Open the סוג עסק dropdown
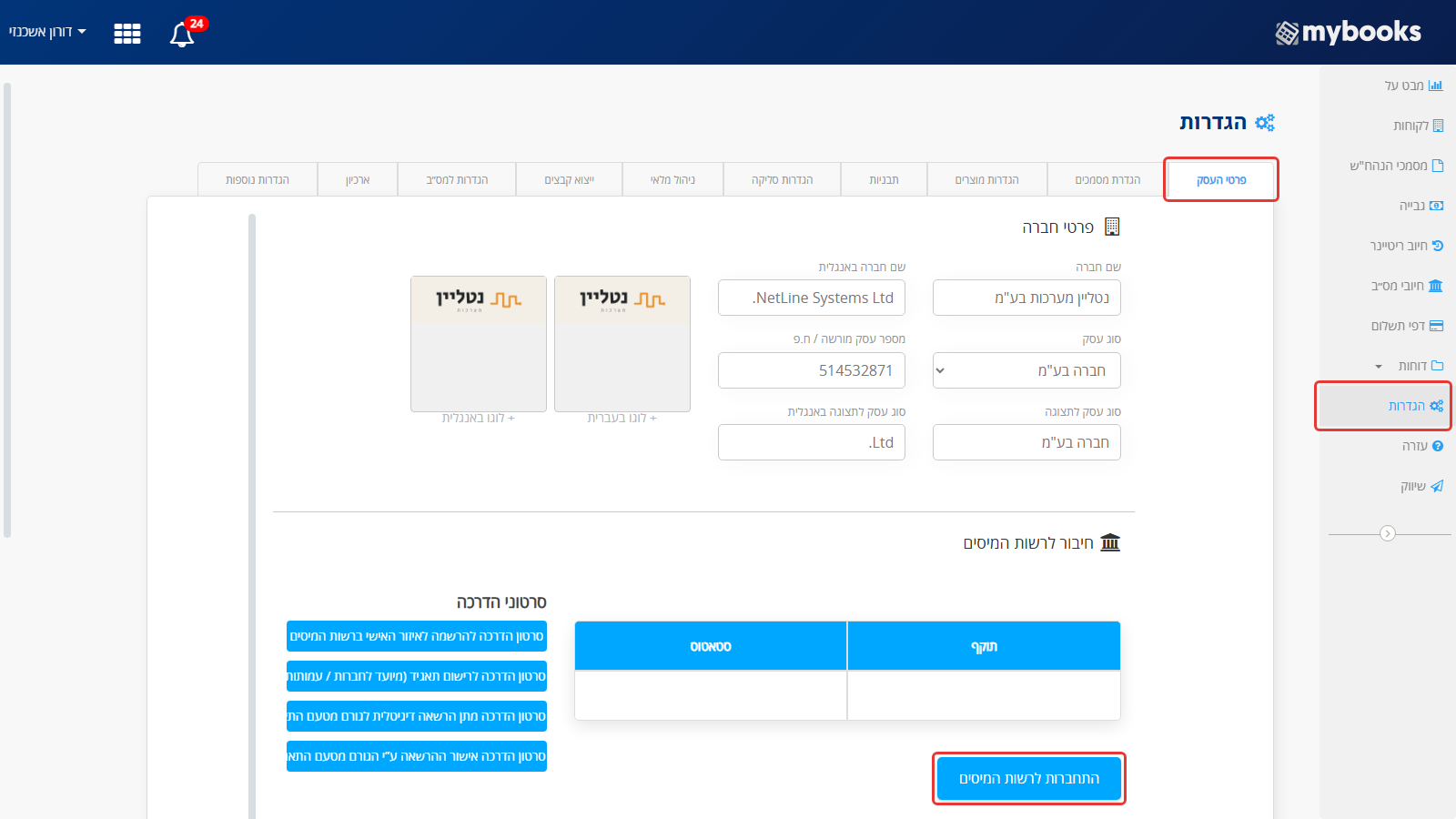The image size is (1456, 819). tap(1026, 370)
